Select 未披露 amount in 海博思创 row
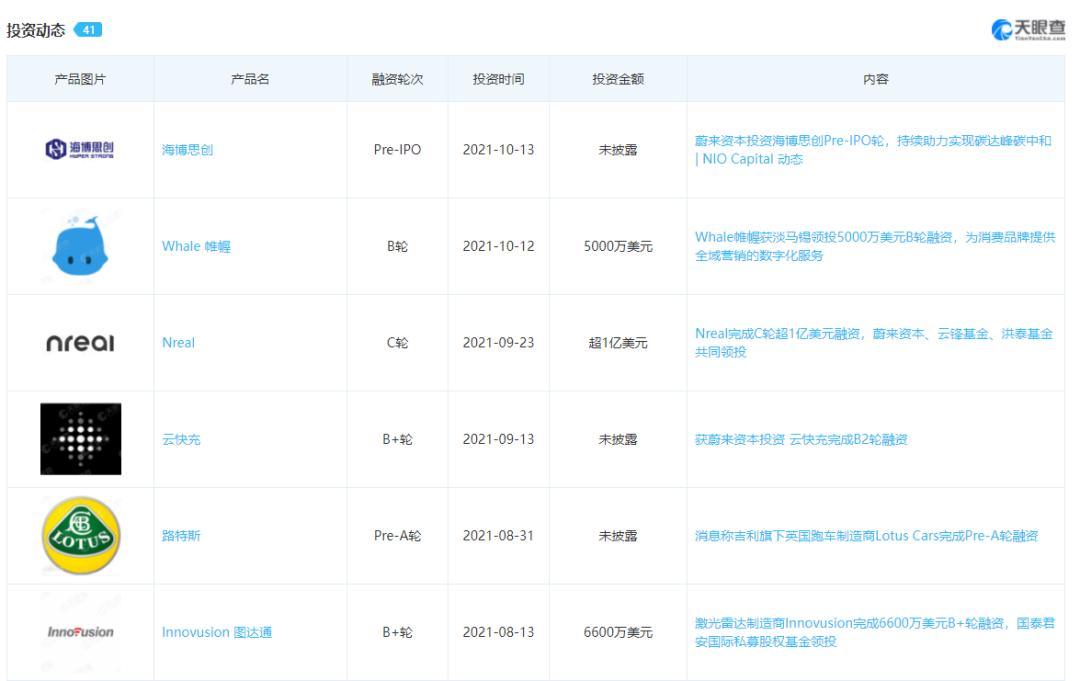This screenshot has width=1080, height=681. (618, 150)
